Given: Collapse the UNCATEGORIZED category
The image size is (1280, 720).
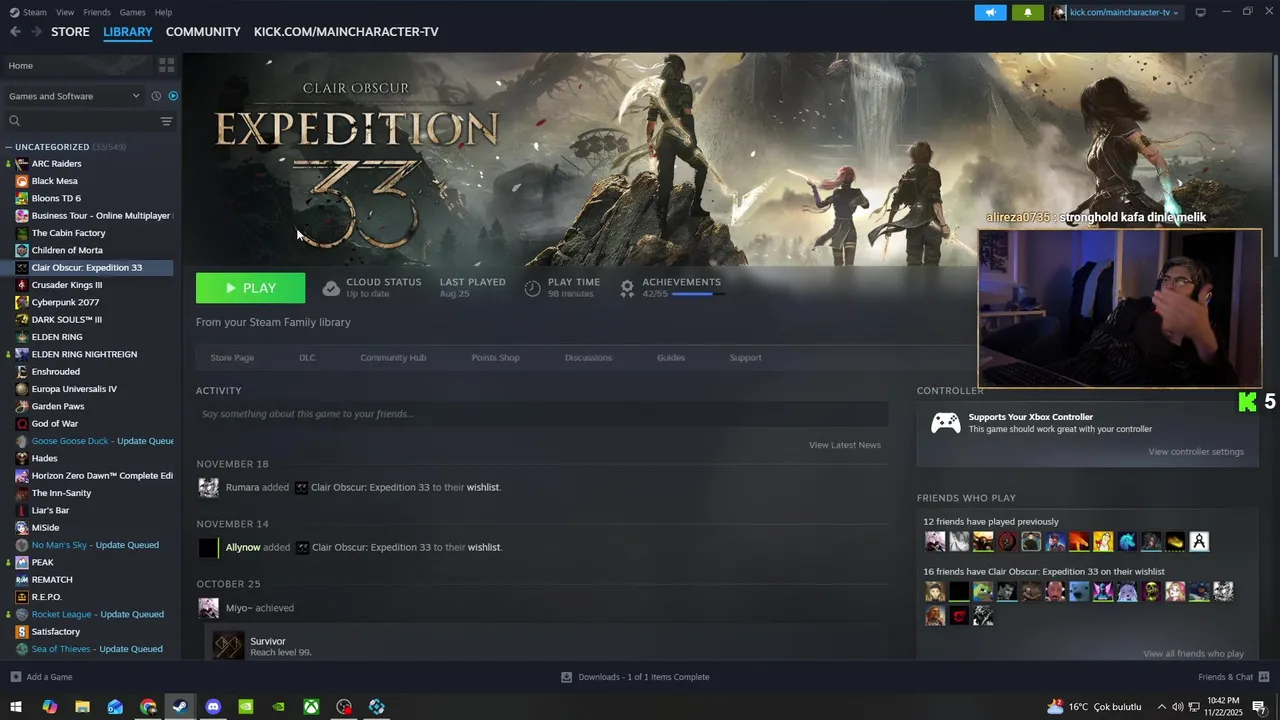Looking at the screenshot, I should (x=8, y=147).
